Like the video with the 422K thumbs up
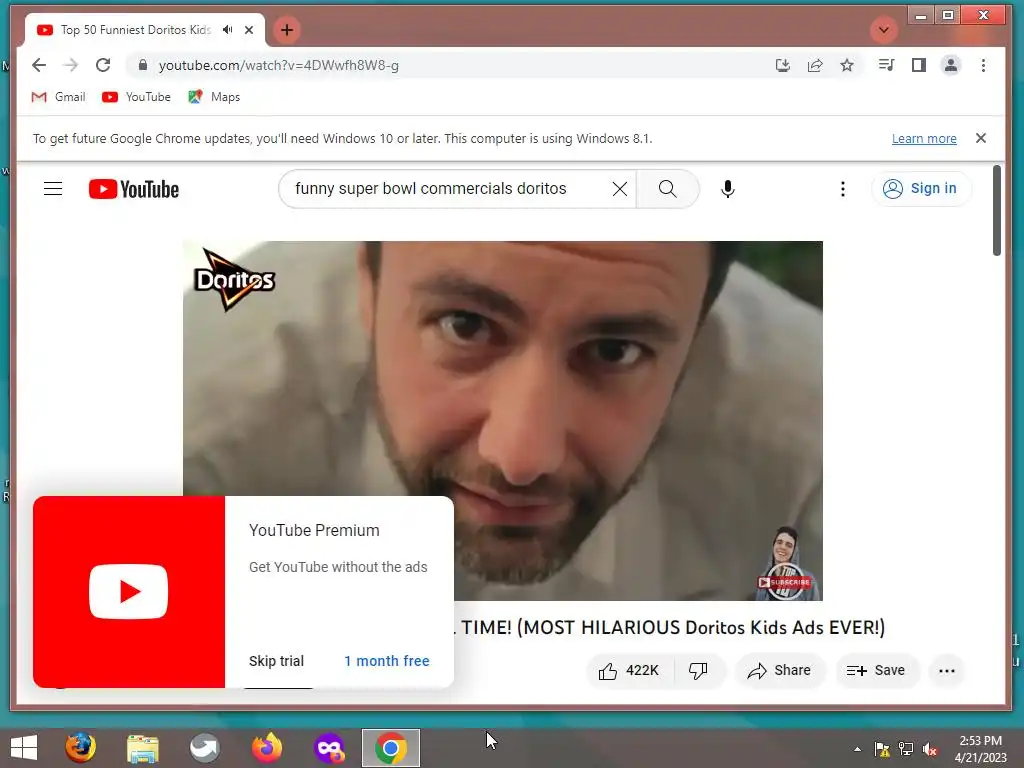Image resolution: width=1024 pixels, height=768 pixels. [630, 671]
